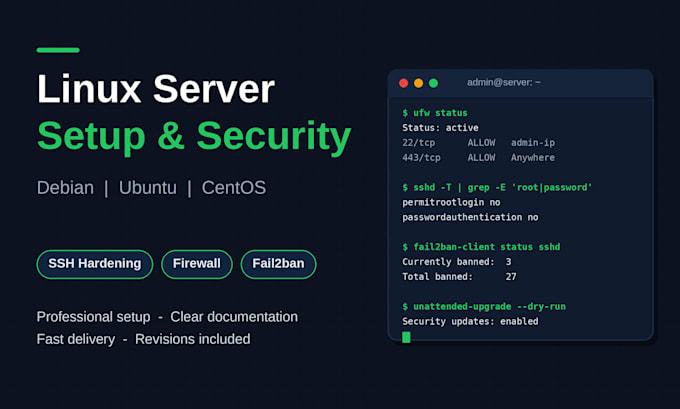
Task: Select the SSH Hardening pill
Action: click(95, 264)
